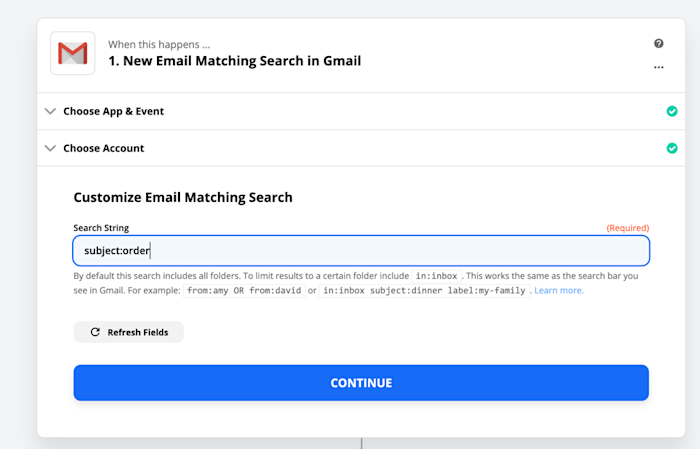700x449 pixels.
Task: Follow the Learn more link
Action: (559, 291)
